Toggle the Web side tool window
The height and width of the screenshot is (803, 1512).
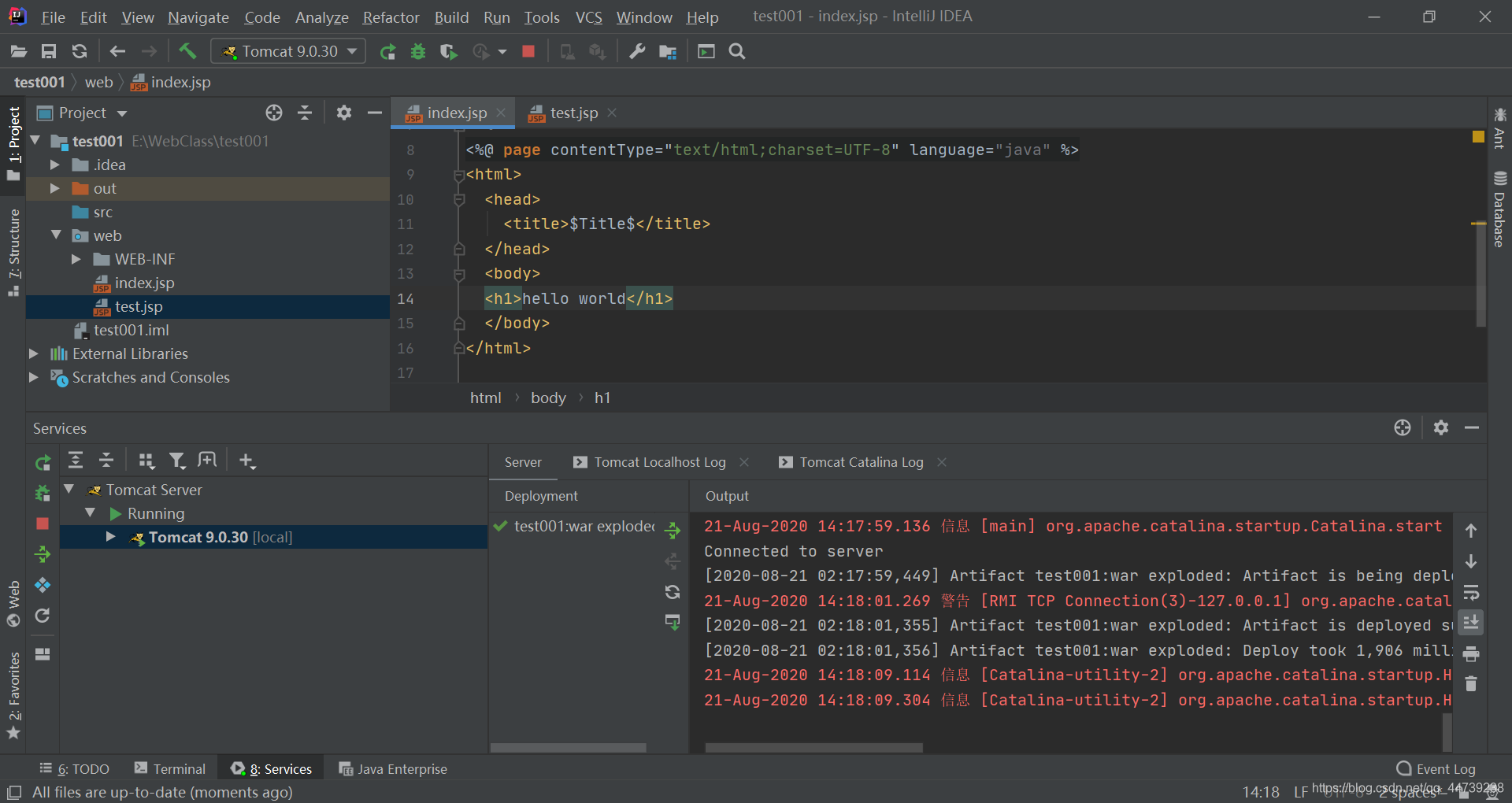click(x=13, y=604)
